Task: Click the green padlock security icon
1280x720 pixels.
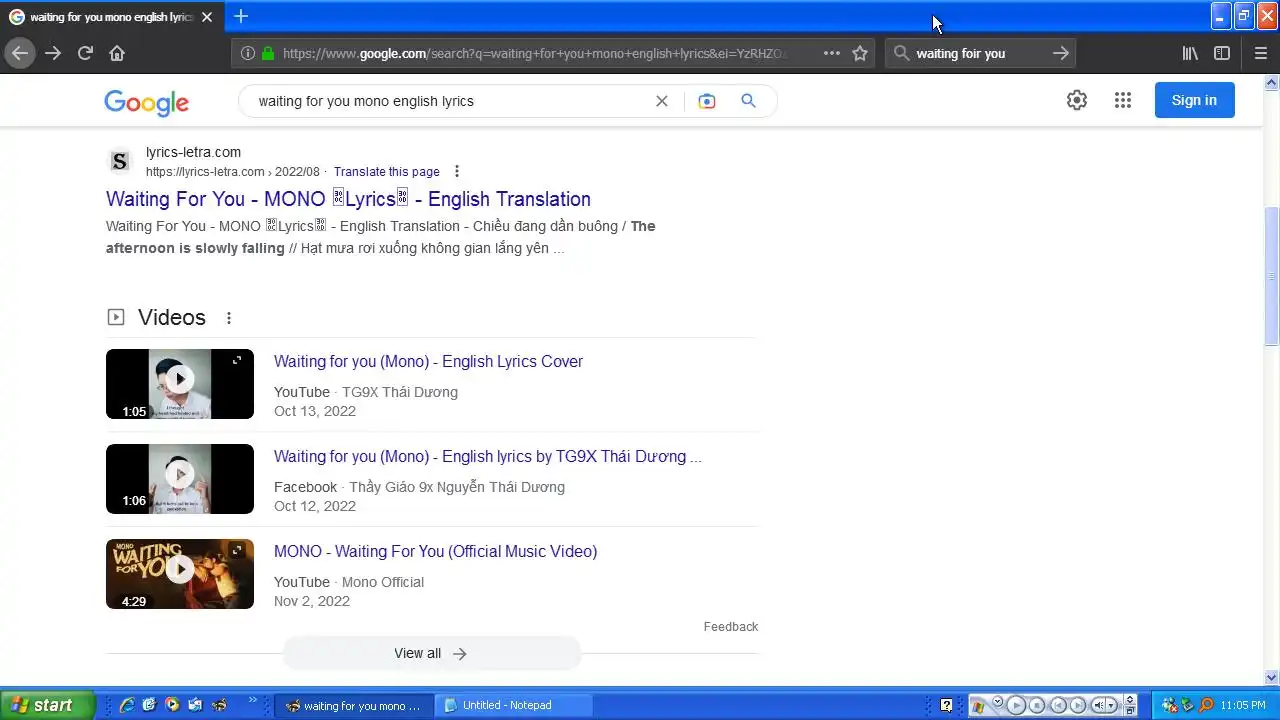Action: click(x=267, y=53)
